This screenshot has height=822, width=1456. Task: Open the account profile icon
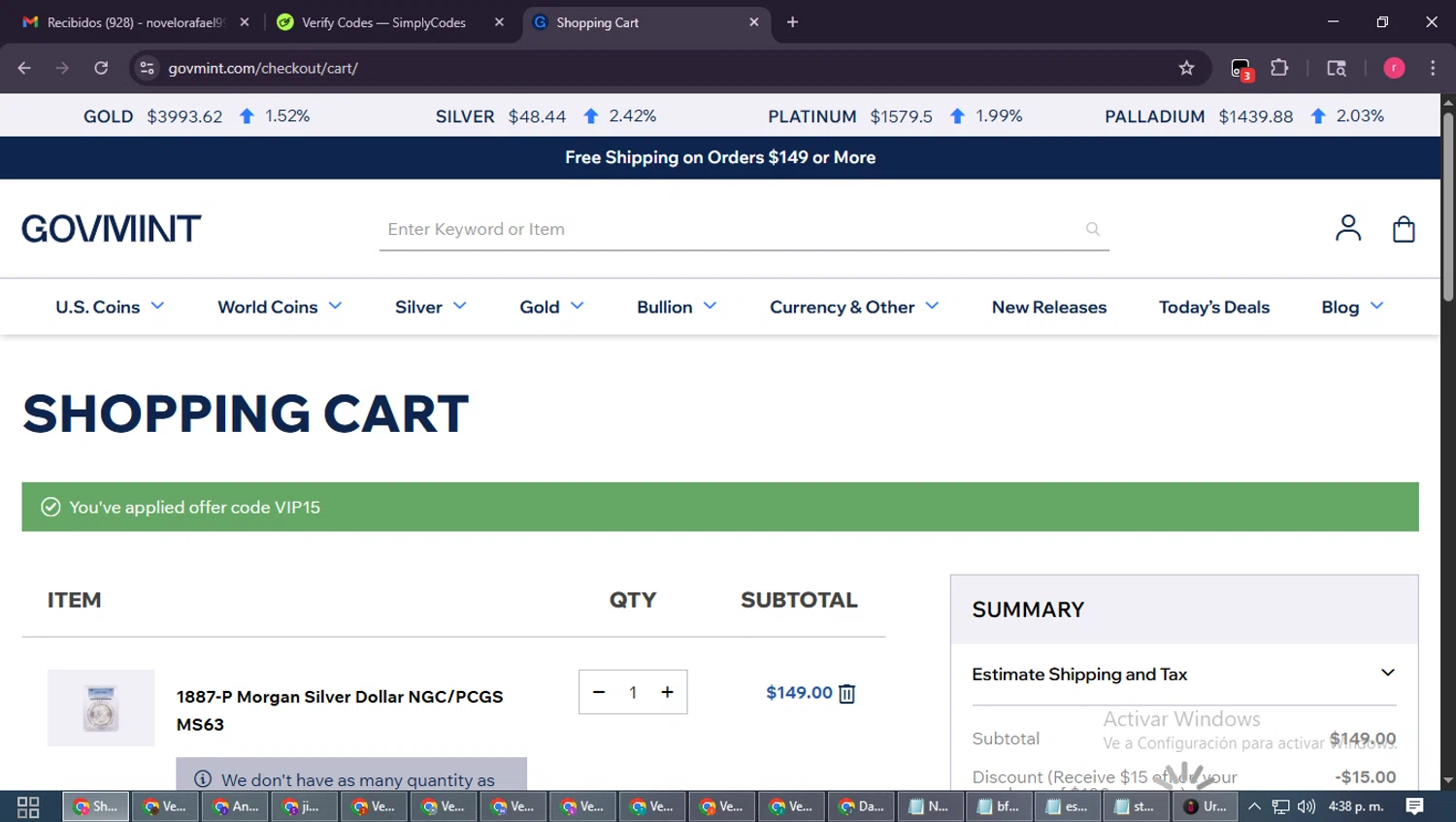pos(1348,228)
